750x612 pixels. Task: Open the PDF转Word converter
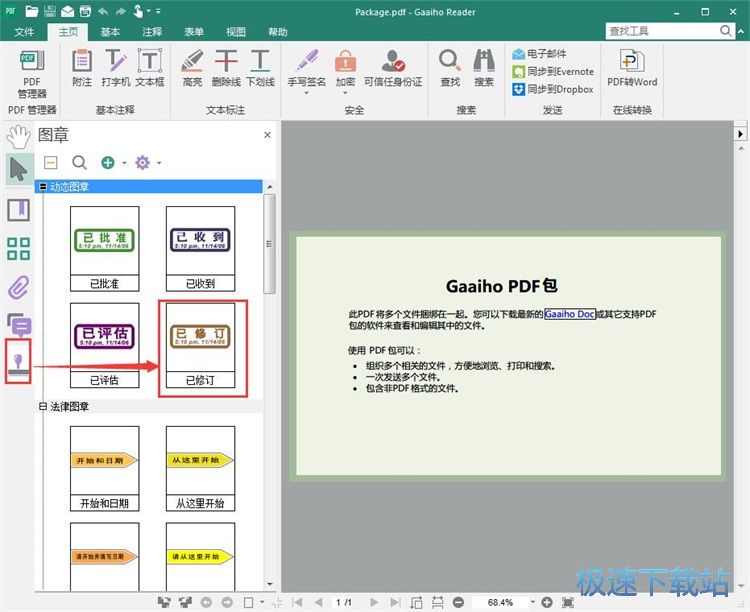[632, 68]
